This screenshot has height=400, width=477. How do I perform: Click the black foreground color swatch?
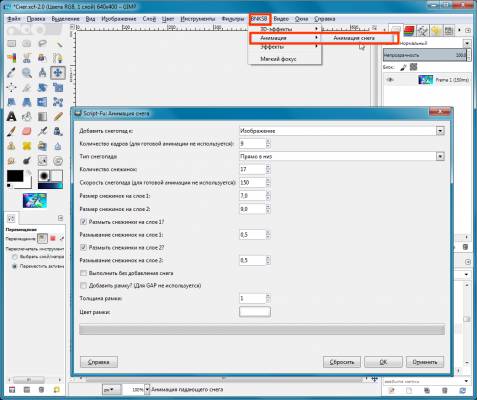pos(15,176)
